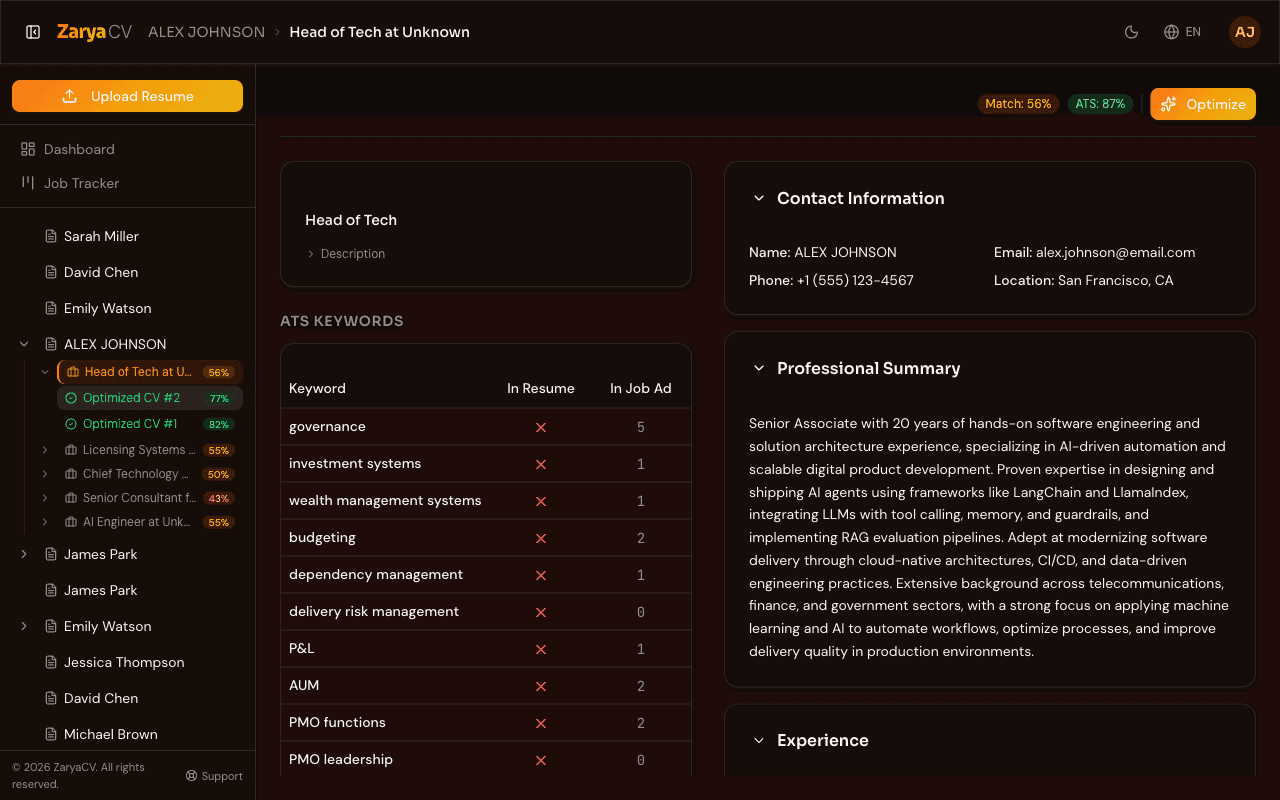1280x800 pixels.
Task: Open the EN language globe icon
Action: click(1170, 31)
